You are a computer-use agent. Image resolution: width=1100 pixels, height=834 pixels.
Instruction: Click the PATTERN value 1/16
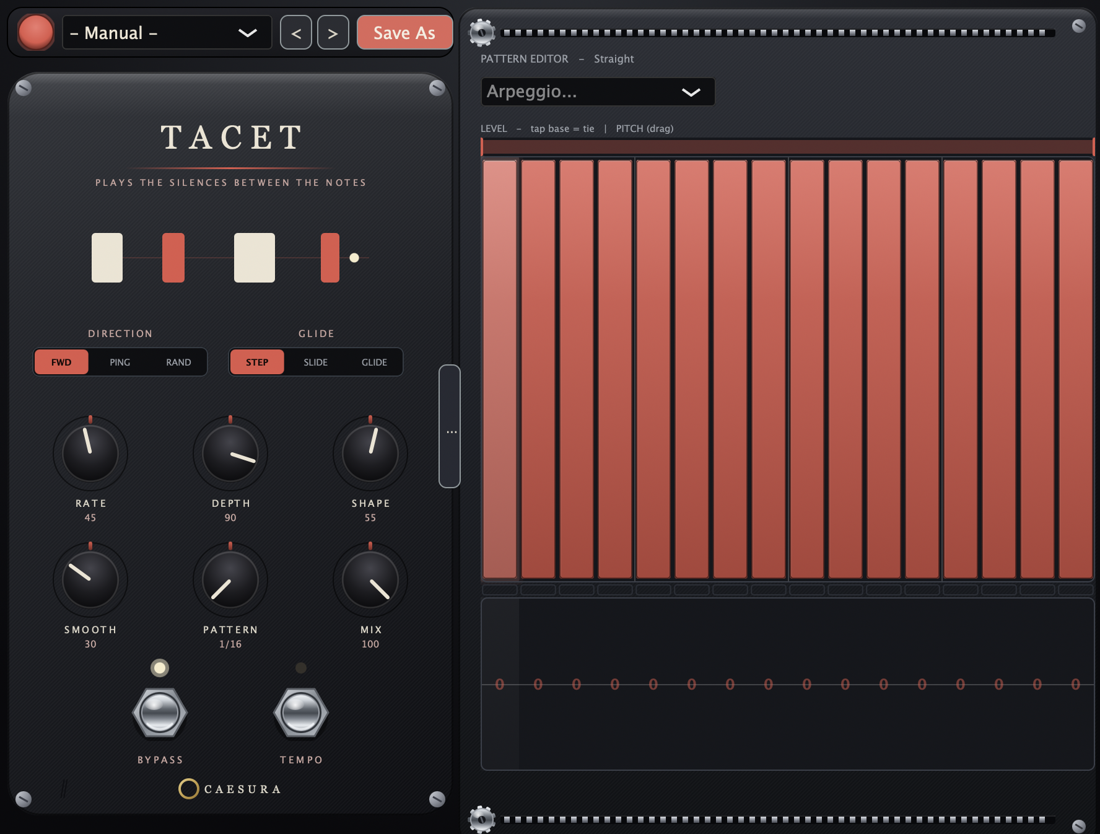[230, 644]
